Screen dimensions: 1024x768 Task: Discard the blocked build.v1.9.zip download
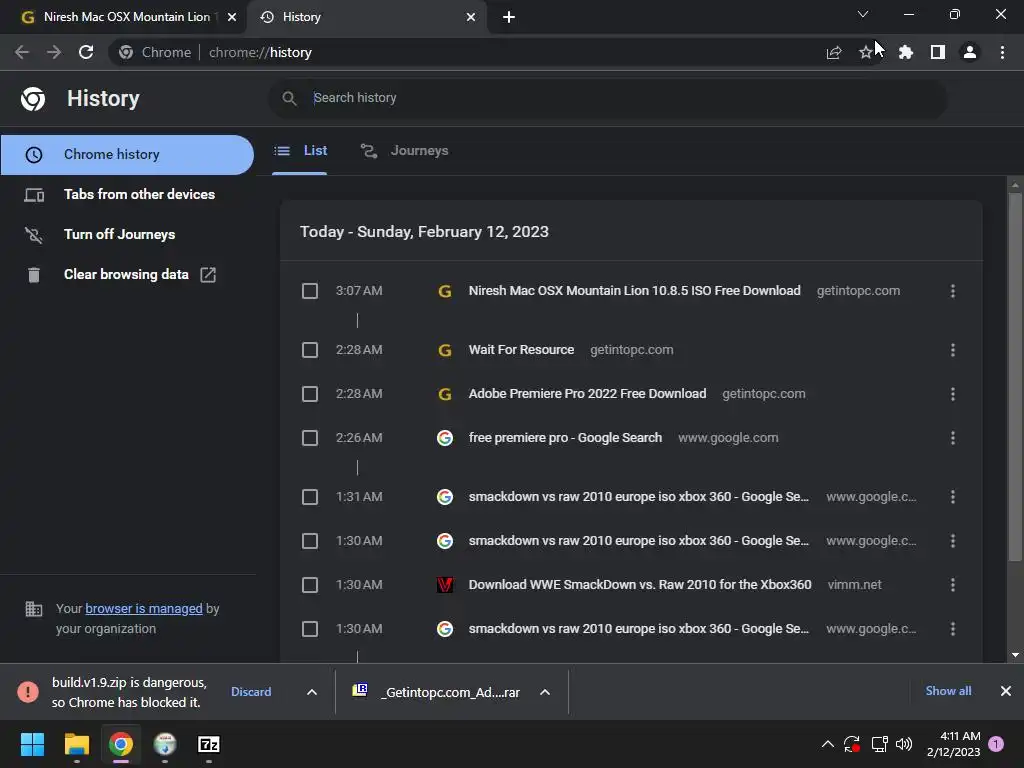(251, 692)
